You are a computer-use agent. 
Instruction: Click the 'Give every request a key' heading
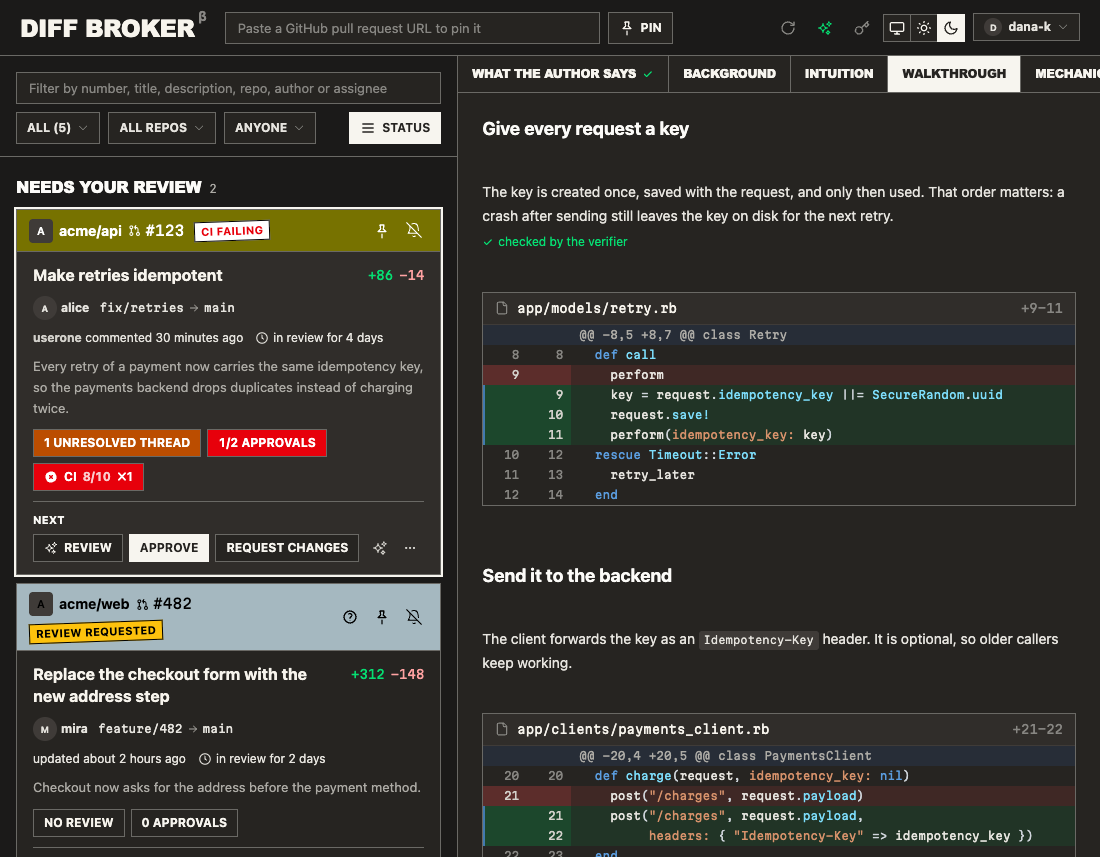585,129
